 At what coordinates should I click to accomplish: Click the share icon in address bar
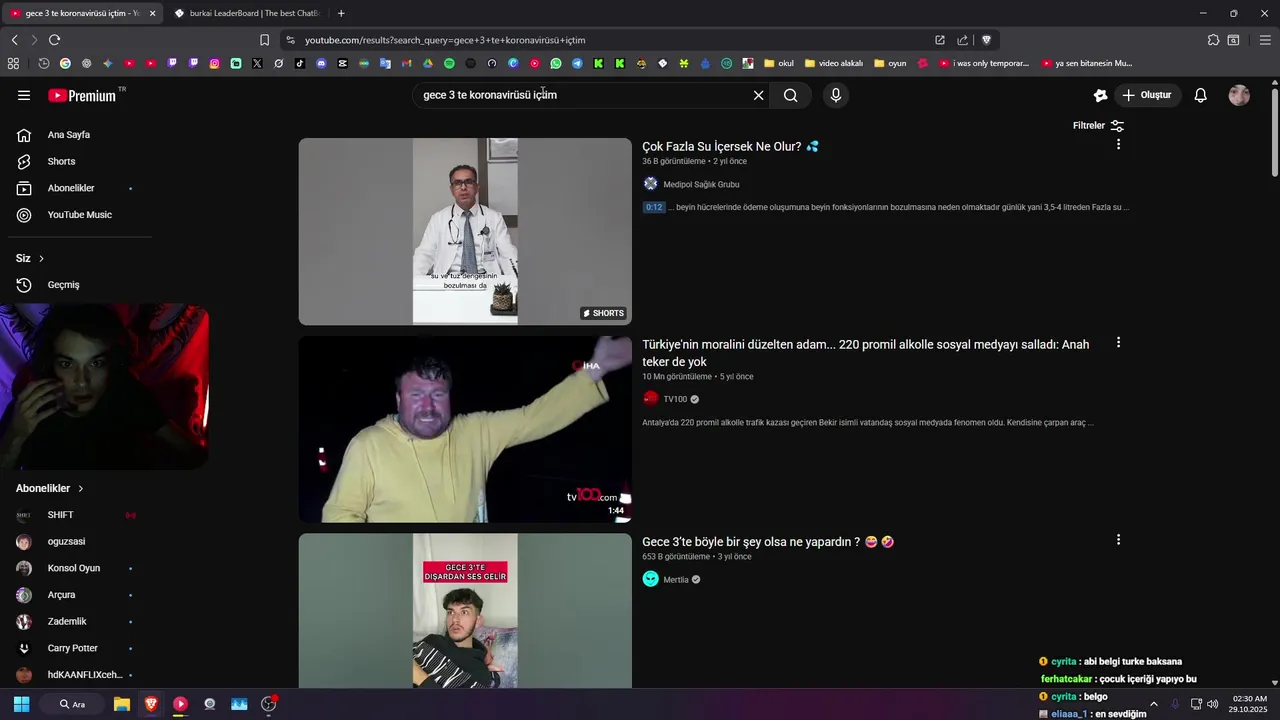962,40
